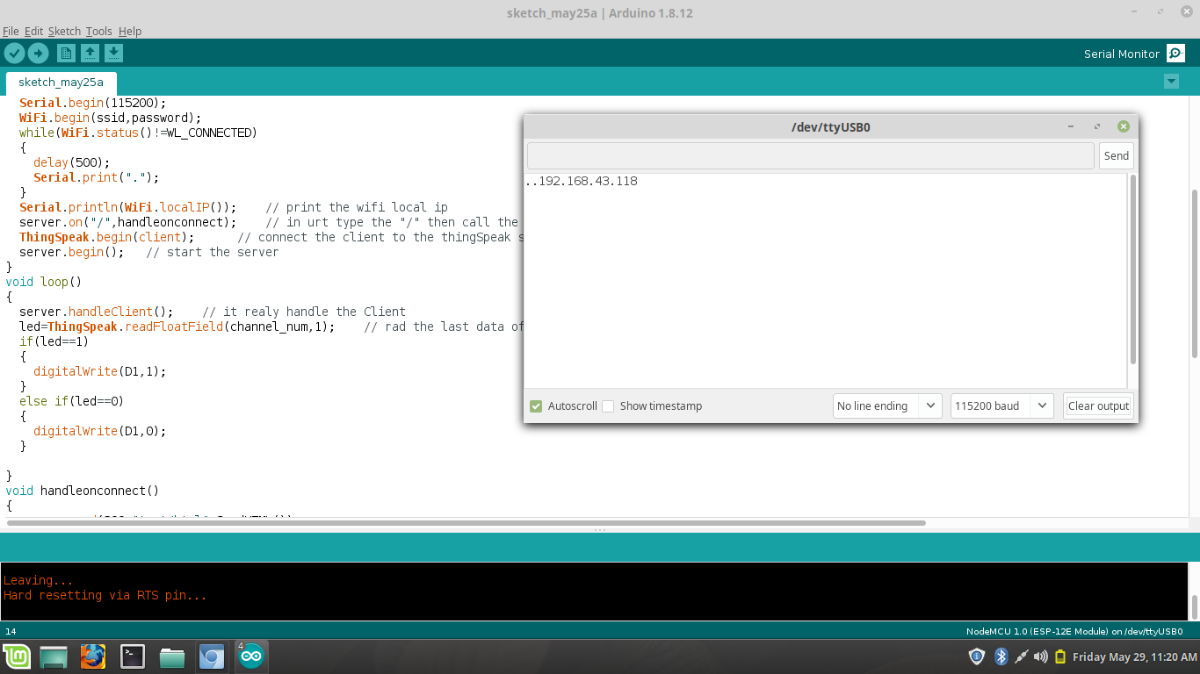
Task: Change the 115200 baud rate dropdown
Action: click(1001, 406)
